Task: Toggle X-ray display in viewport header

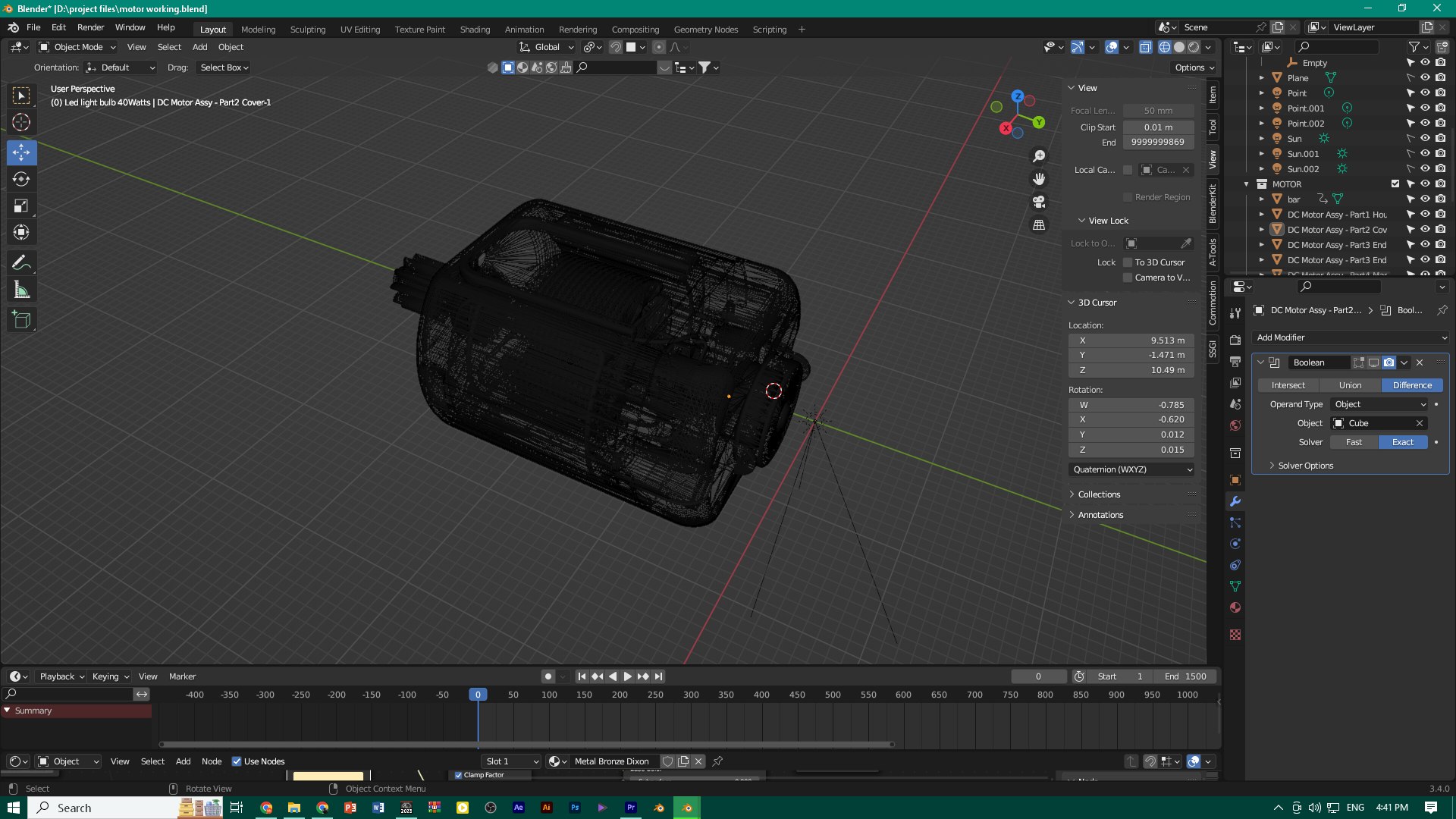Action: 1146,47
